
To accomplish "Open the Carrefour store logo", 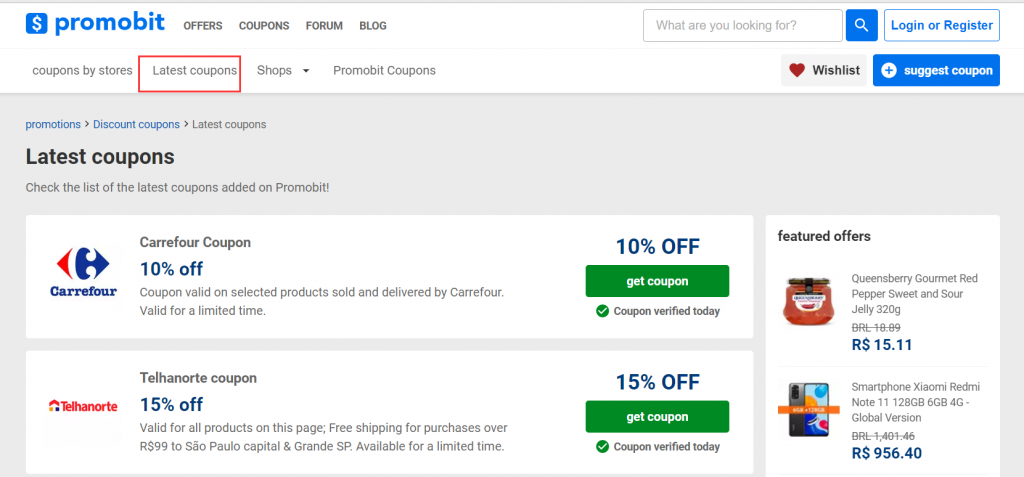I will 83,272.
